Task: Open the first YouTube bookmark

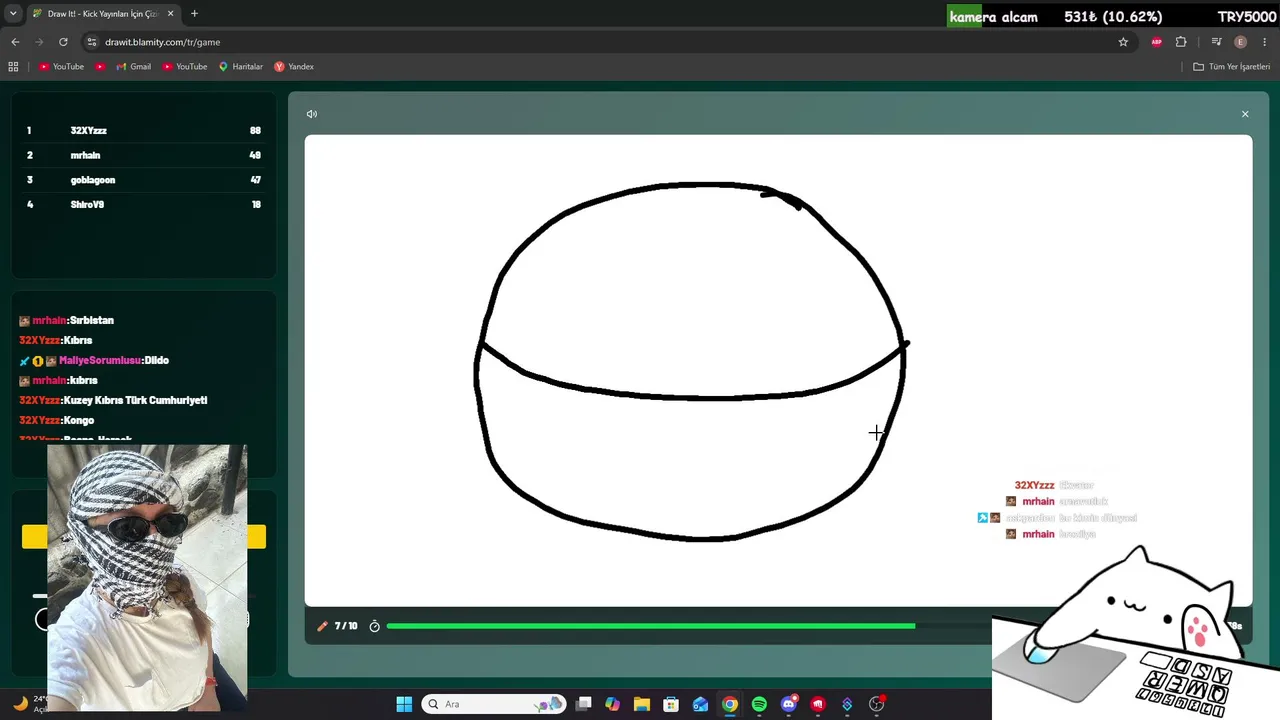Action: [61, 67]
